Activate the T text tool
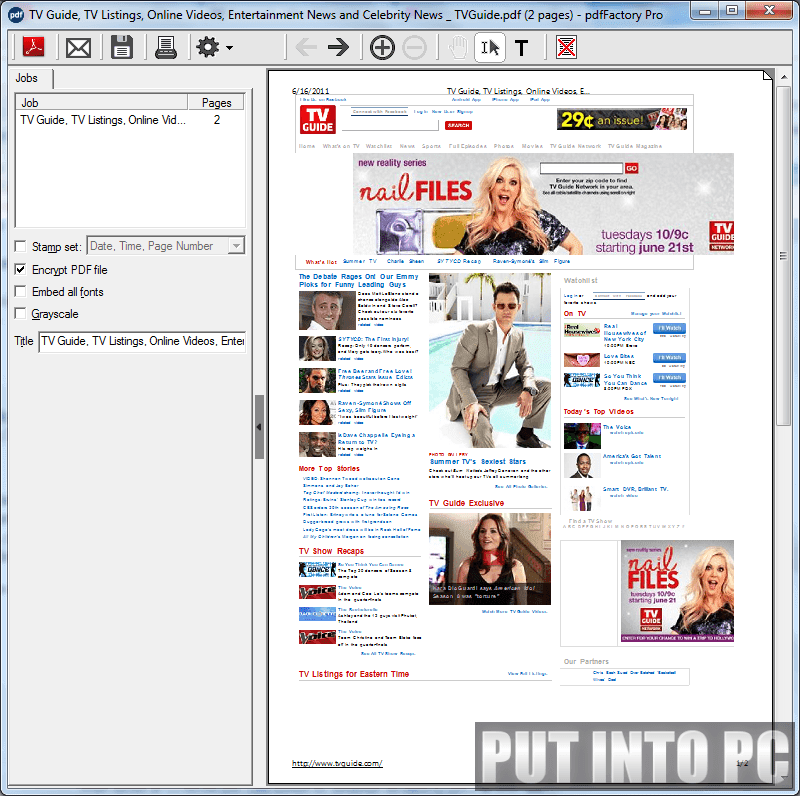Screen dimensions: 800x796 [521, 48]
